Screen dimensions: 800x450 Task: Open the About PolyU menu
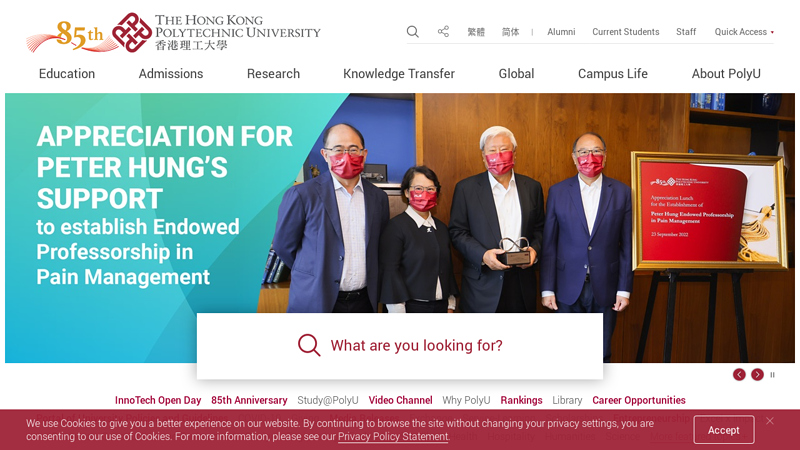pos(726,74)
